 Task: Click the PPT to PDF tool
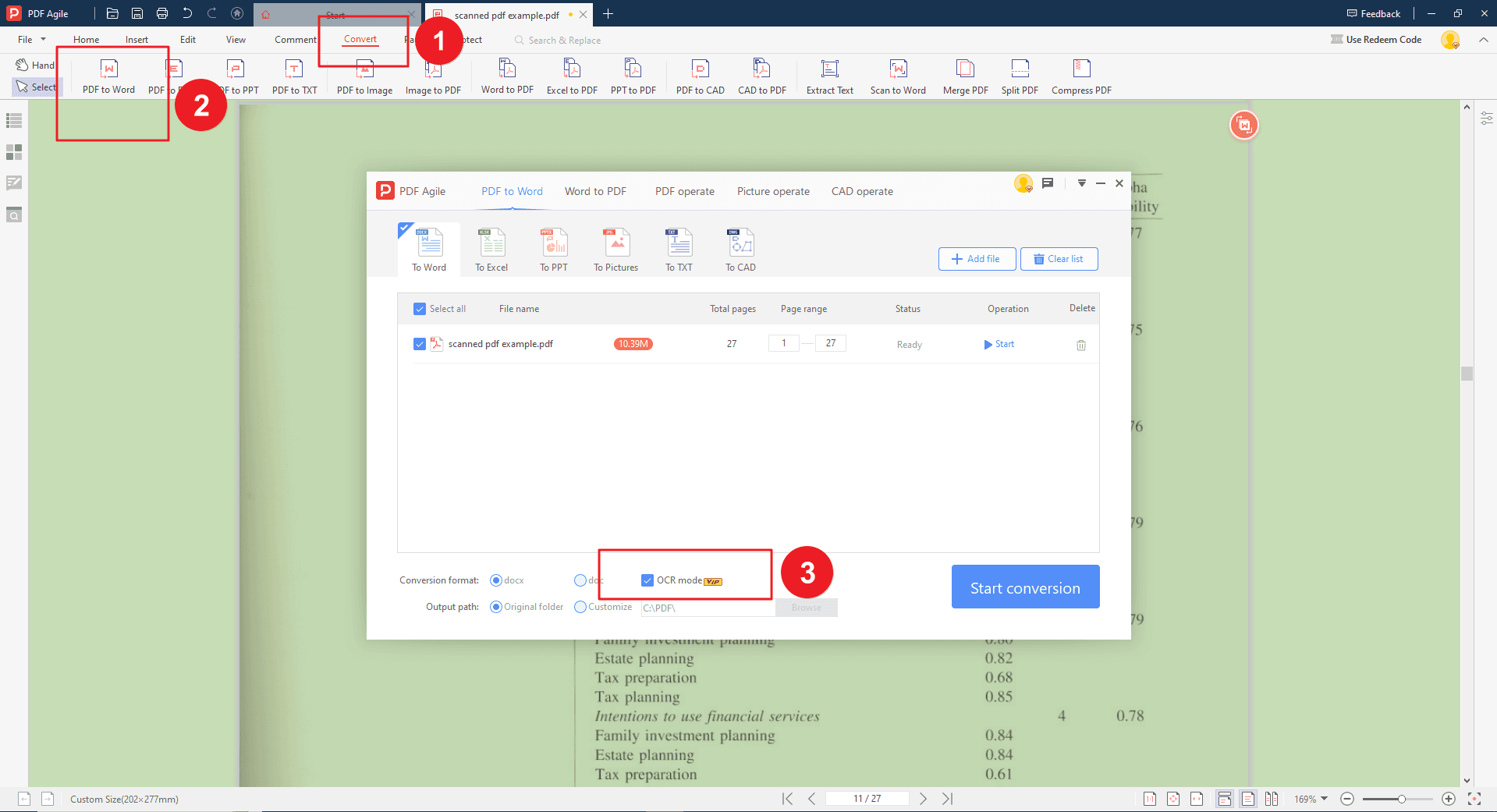pyautogui.click(x=633, y=76)
